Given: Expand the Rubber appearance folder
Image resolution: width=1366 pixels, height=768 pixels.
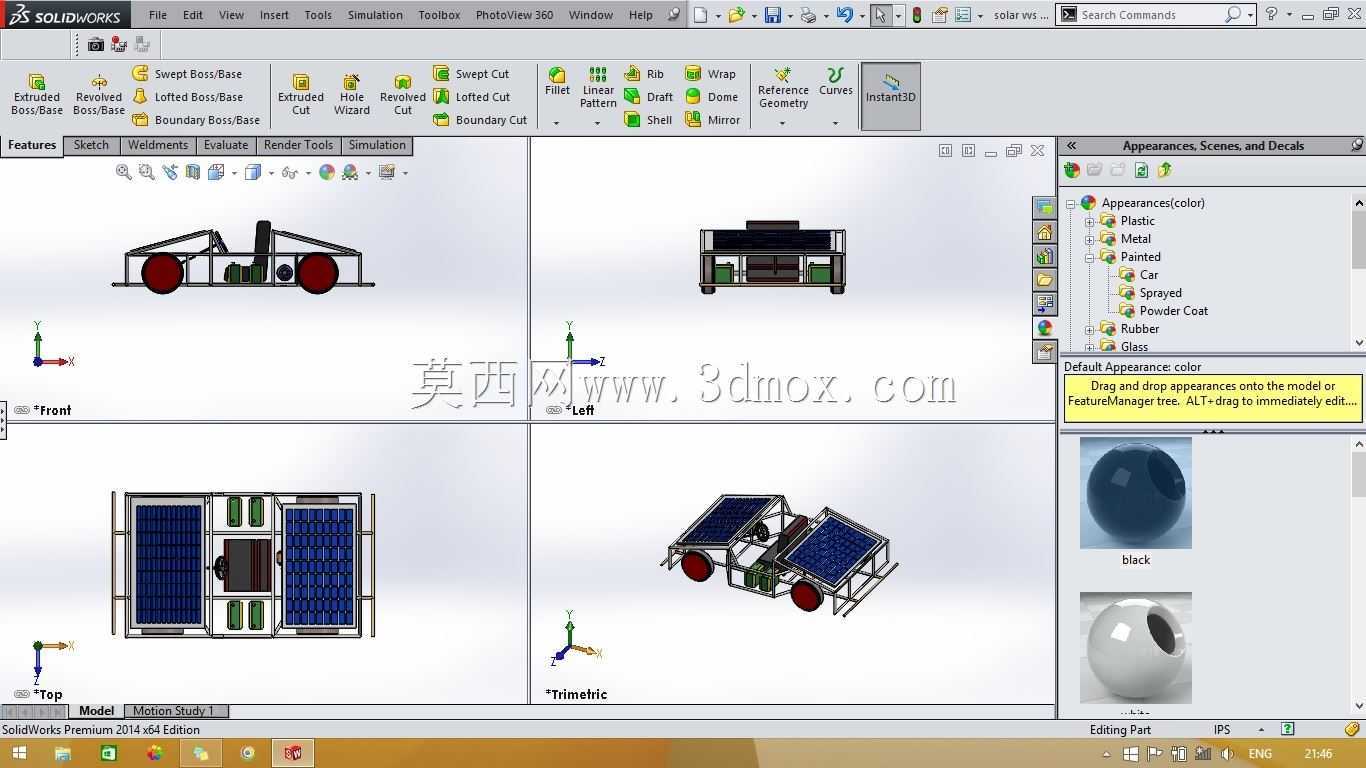Looking at the screenshot, I should click(x=1089, y=329).
